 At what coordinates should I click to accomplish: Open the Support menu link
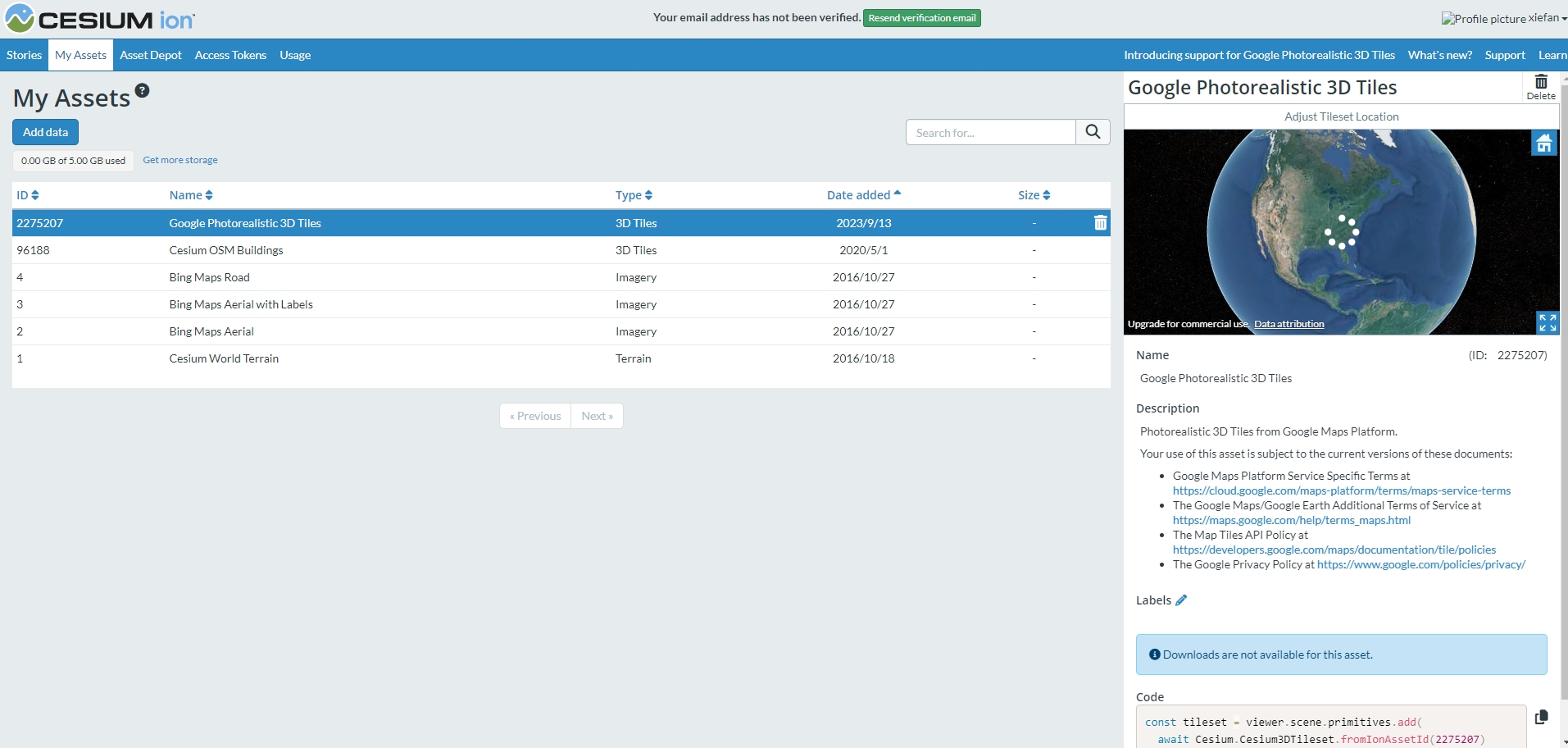pos(1505,55)
